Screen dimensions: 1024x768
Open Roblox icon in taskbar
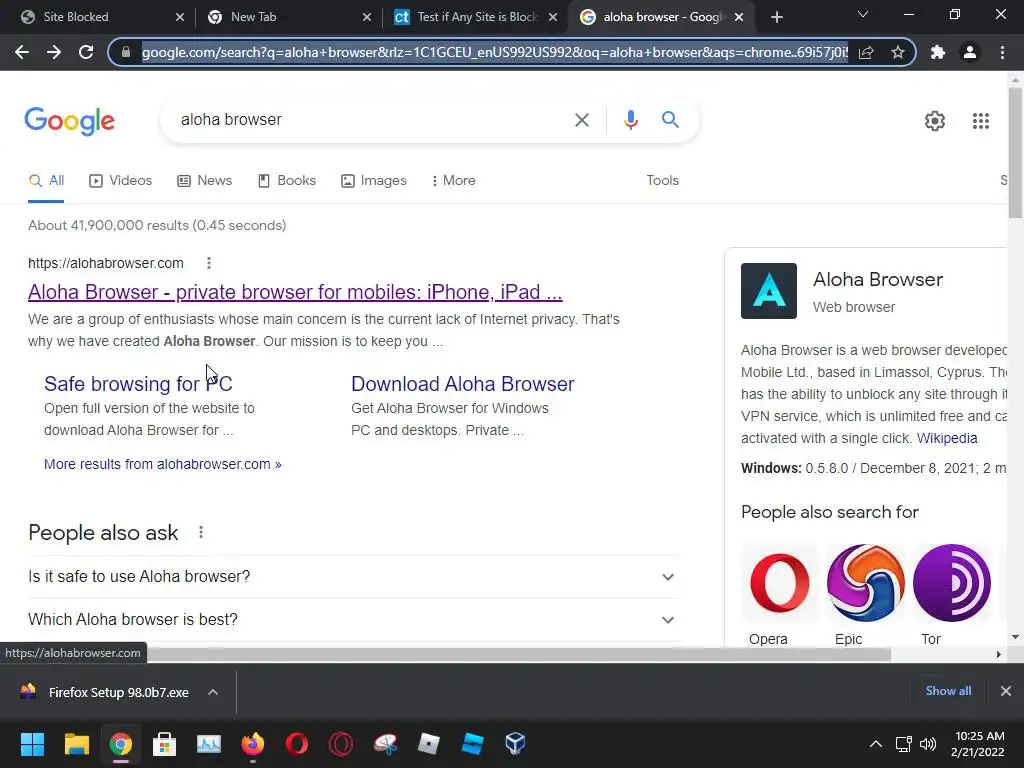[428, 744]
